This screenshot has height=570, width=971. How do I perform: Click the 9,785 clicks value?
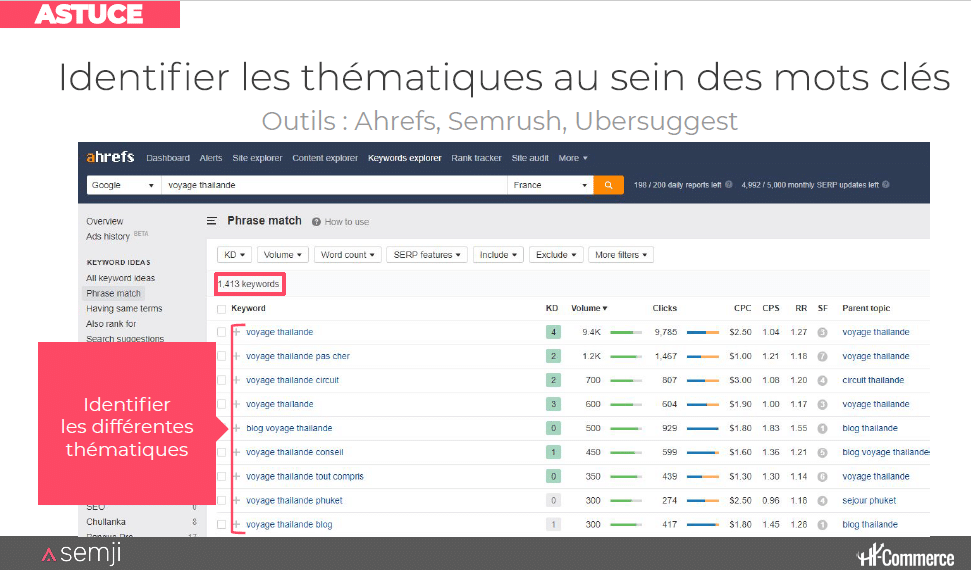(666, 332)
